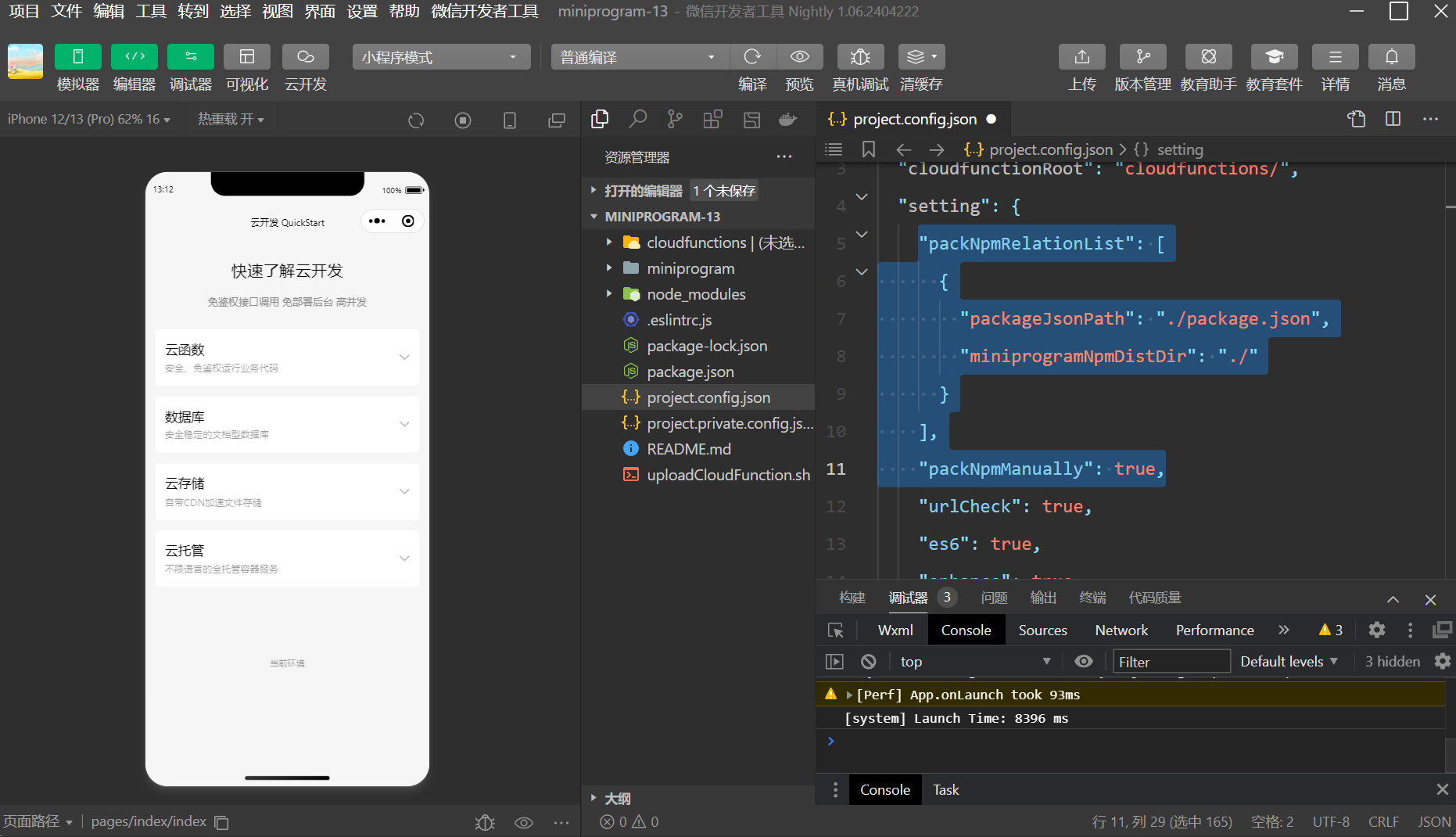Click the compile (编译) refresh icon
Image resolution: width=1456 pixels, height=837 pixels.
(753, 57)
